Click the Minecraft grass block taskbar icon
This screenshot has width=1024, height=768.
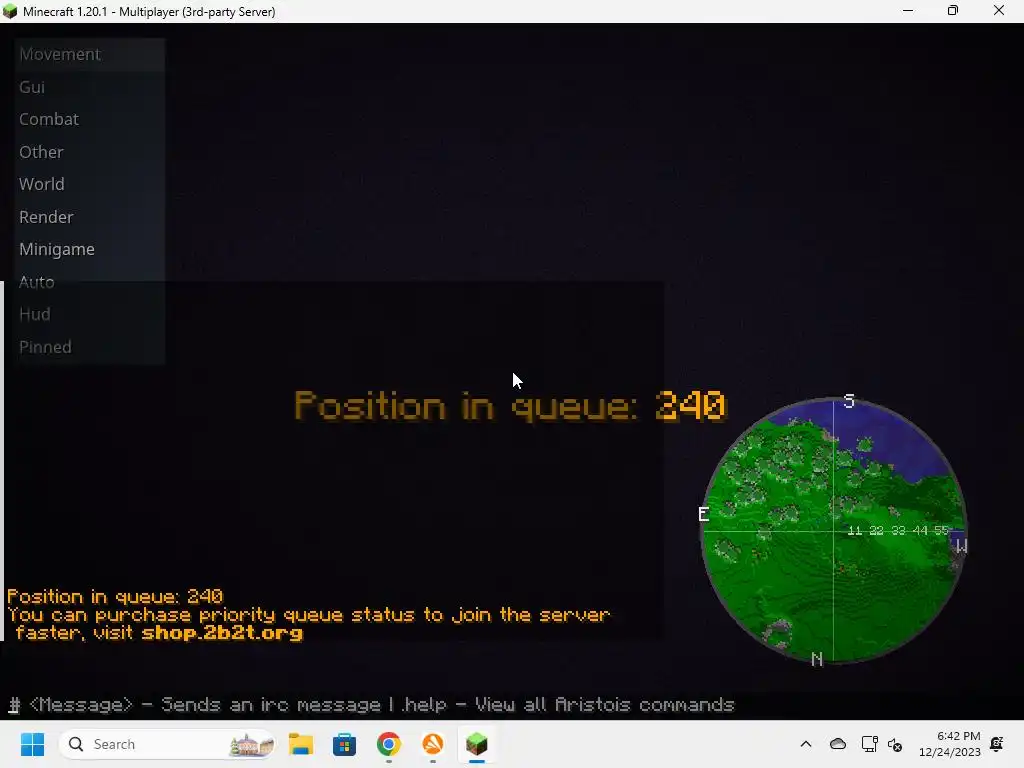(x=477, y=744)
